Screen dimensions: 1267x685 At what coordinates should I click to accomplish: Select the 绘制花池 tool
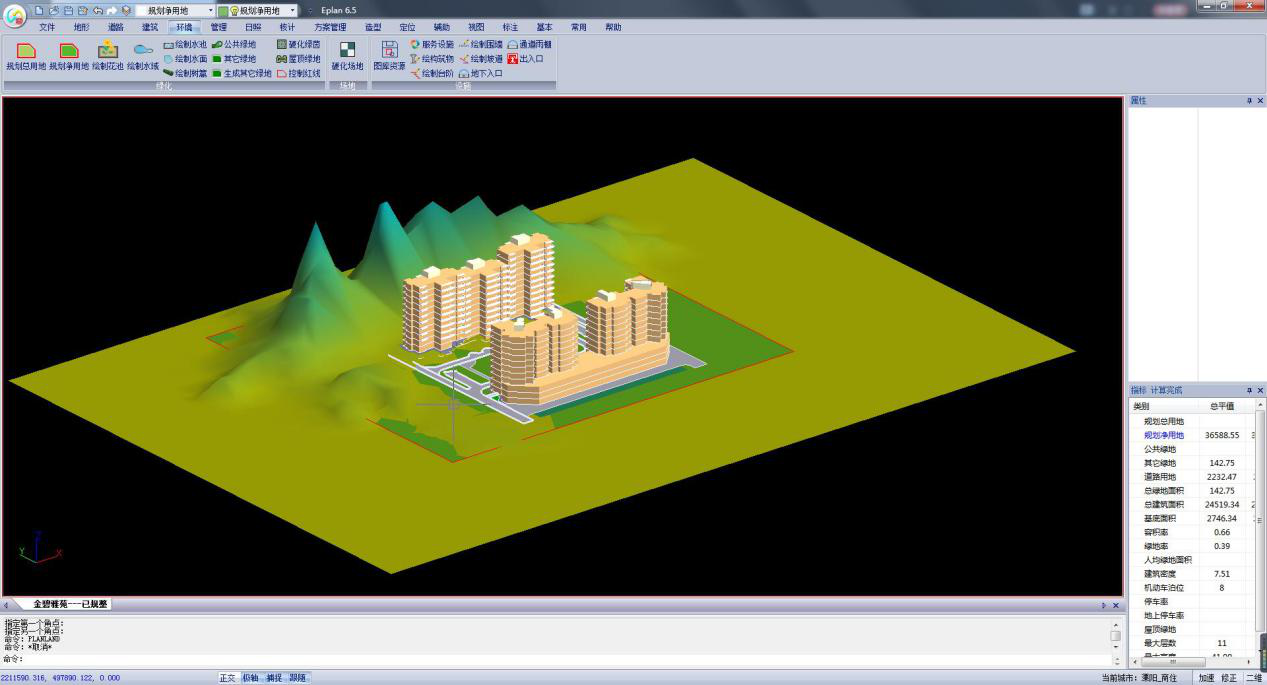tap(108, 52)
